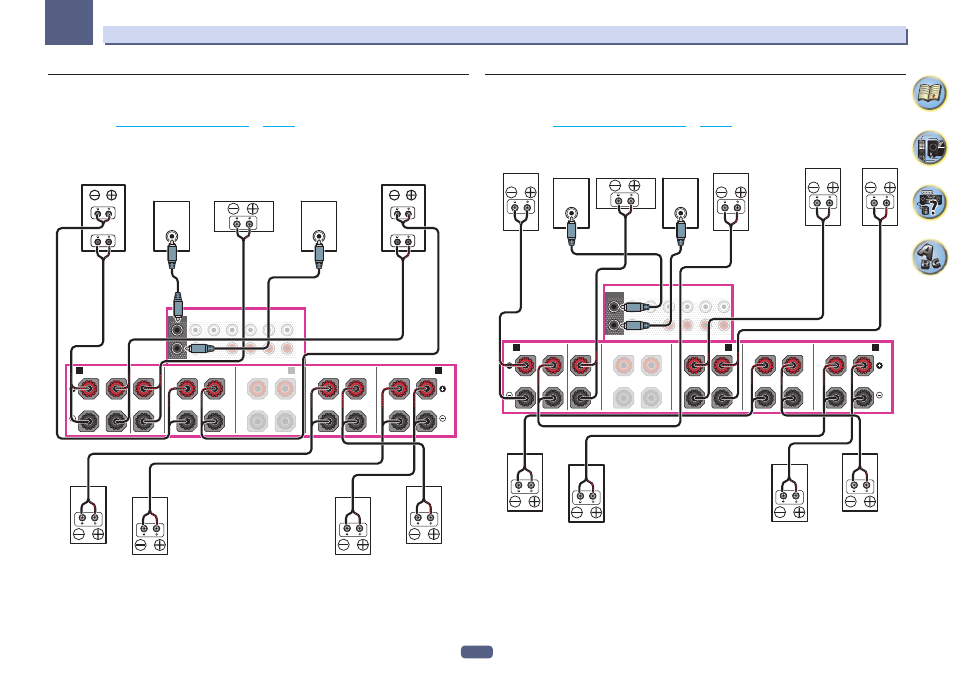Open the ABC glossary icon
Viewport: 954px width, 674px height.
[x=929, y=257]
